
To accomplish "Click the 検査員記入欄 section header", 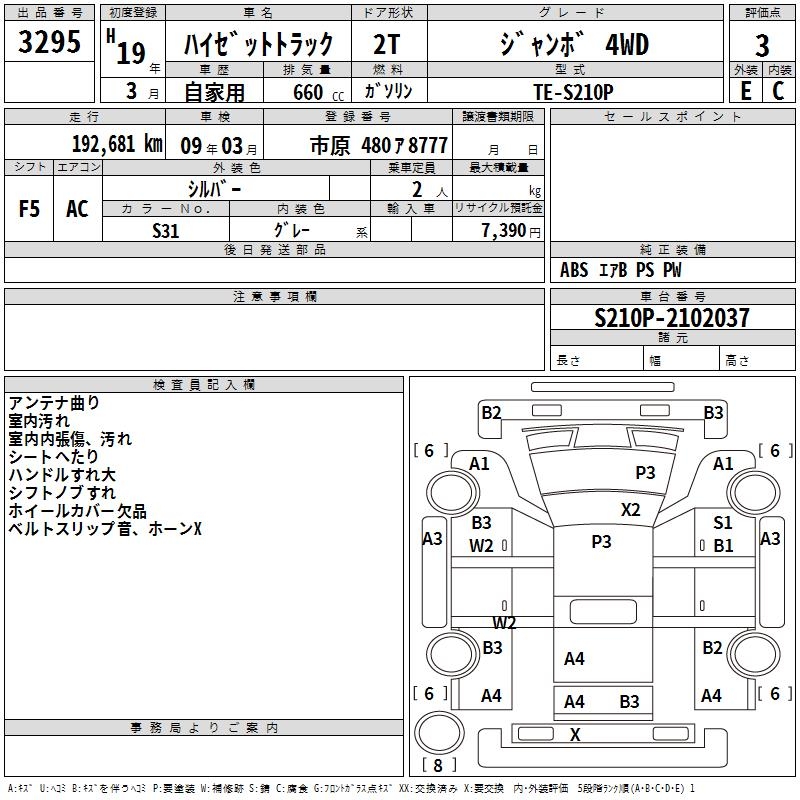I will tap(204, 384).
